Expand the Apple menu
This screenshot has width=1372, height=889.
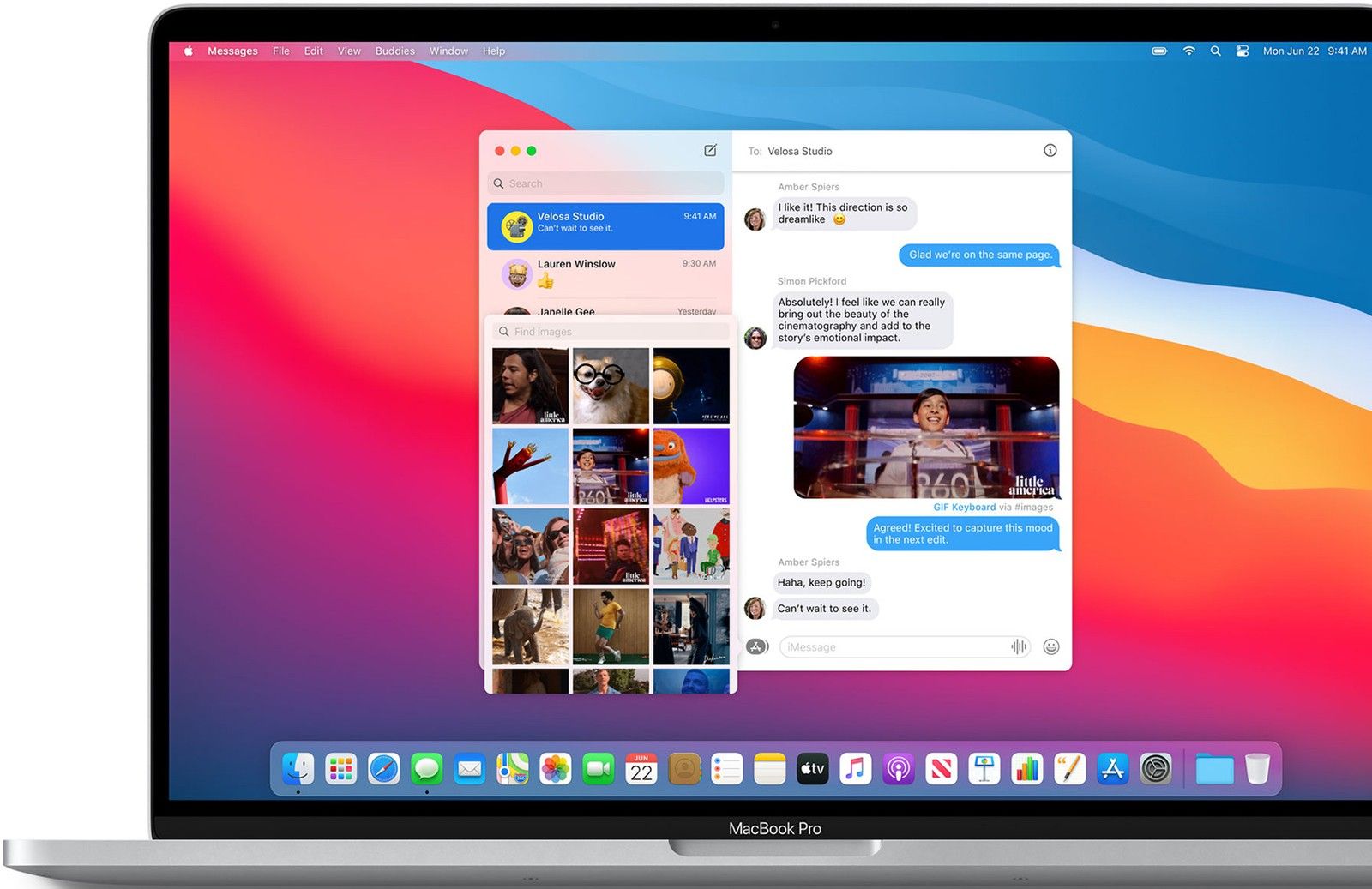coord(188,51)
